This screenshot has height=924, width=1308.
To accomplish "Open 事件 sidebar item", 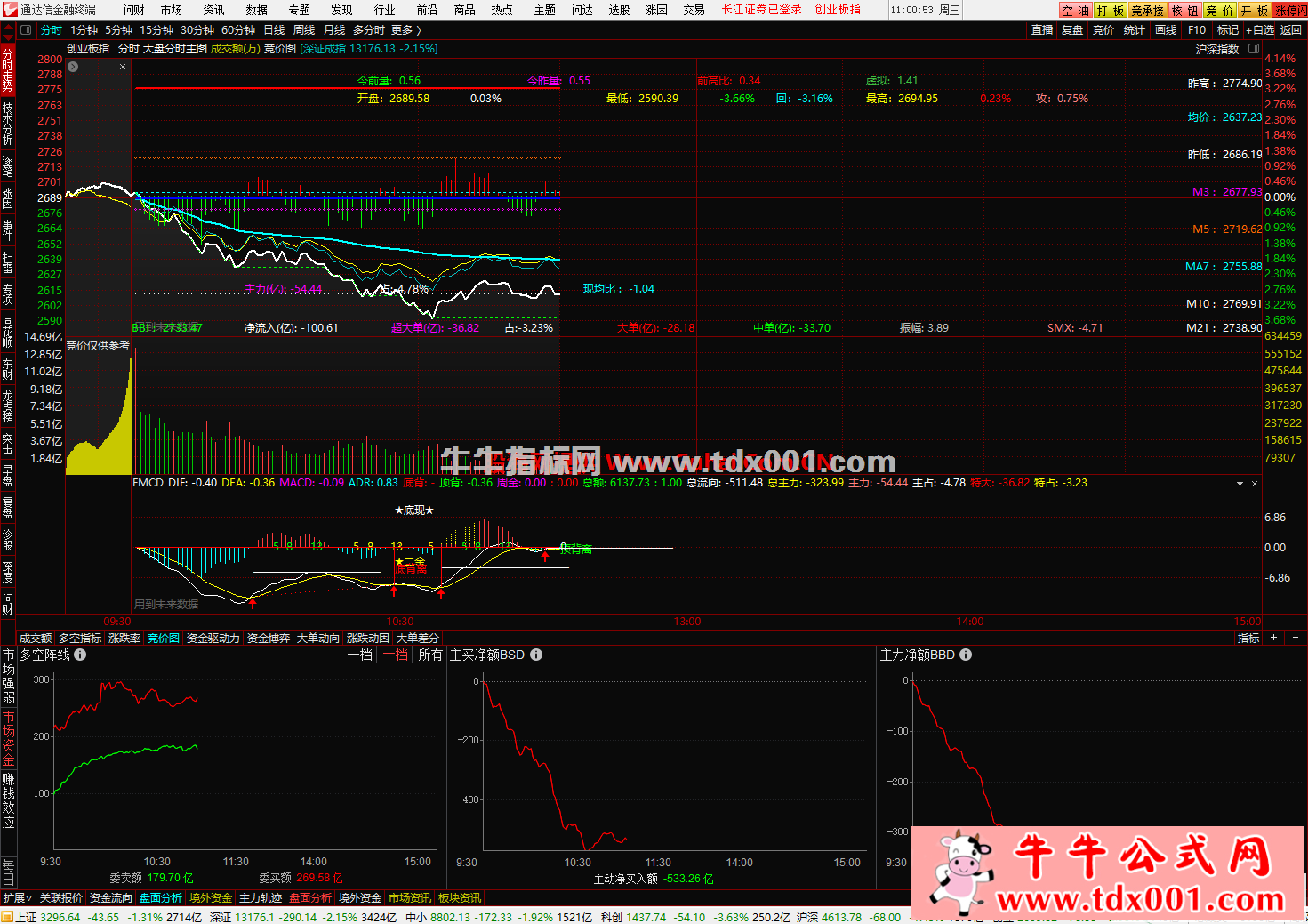I will pyautogui.click(x=8, y=229).
